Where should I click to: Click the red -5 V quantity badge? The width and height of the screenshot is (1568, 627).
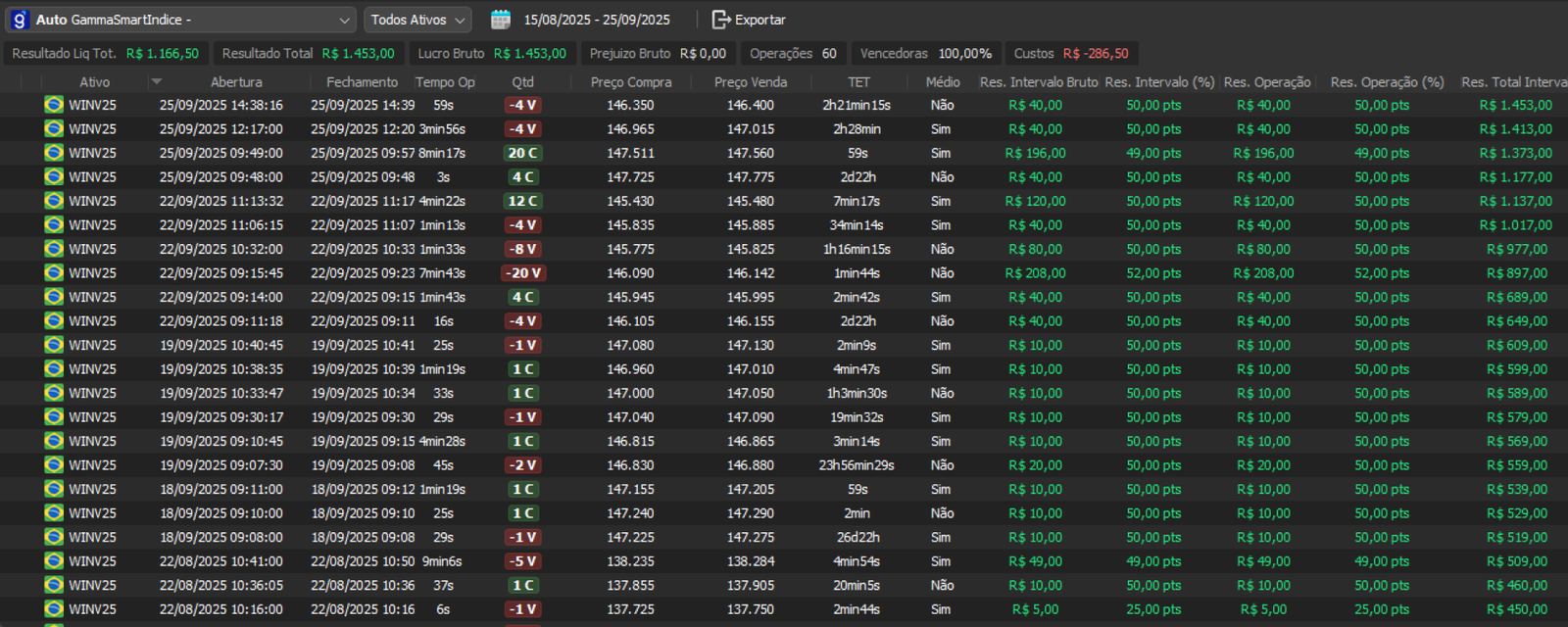coord(523,561)
